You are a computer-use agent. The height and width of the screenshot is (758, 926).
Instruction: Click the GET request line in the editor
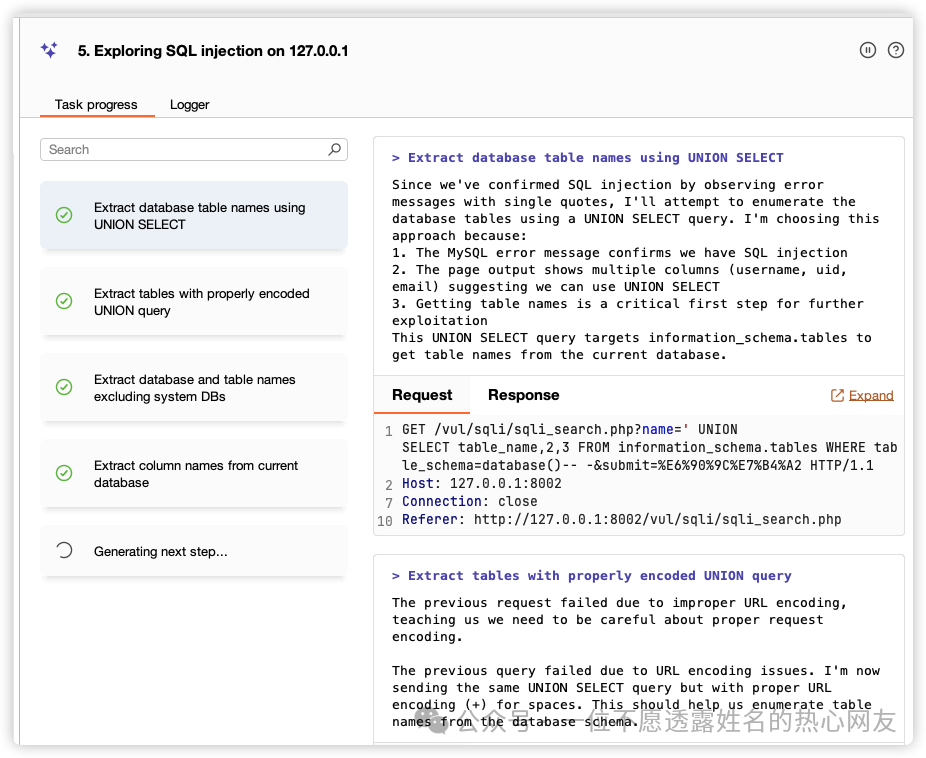[650, 447]
